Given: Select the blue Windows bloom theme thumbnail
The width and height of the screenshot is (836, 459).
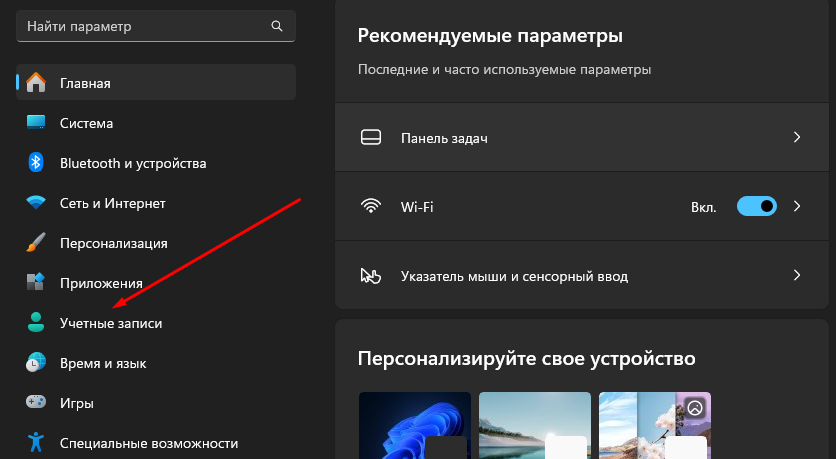Looking at the screenshot, I should tap(415, 425).
